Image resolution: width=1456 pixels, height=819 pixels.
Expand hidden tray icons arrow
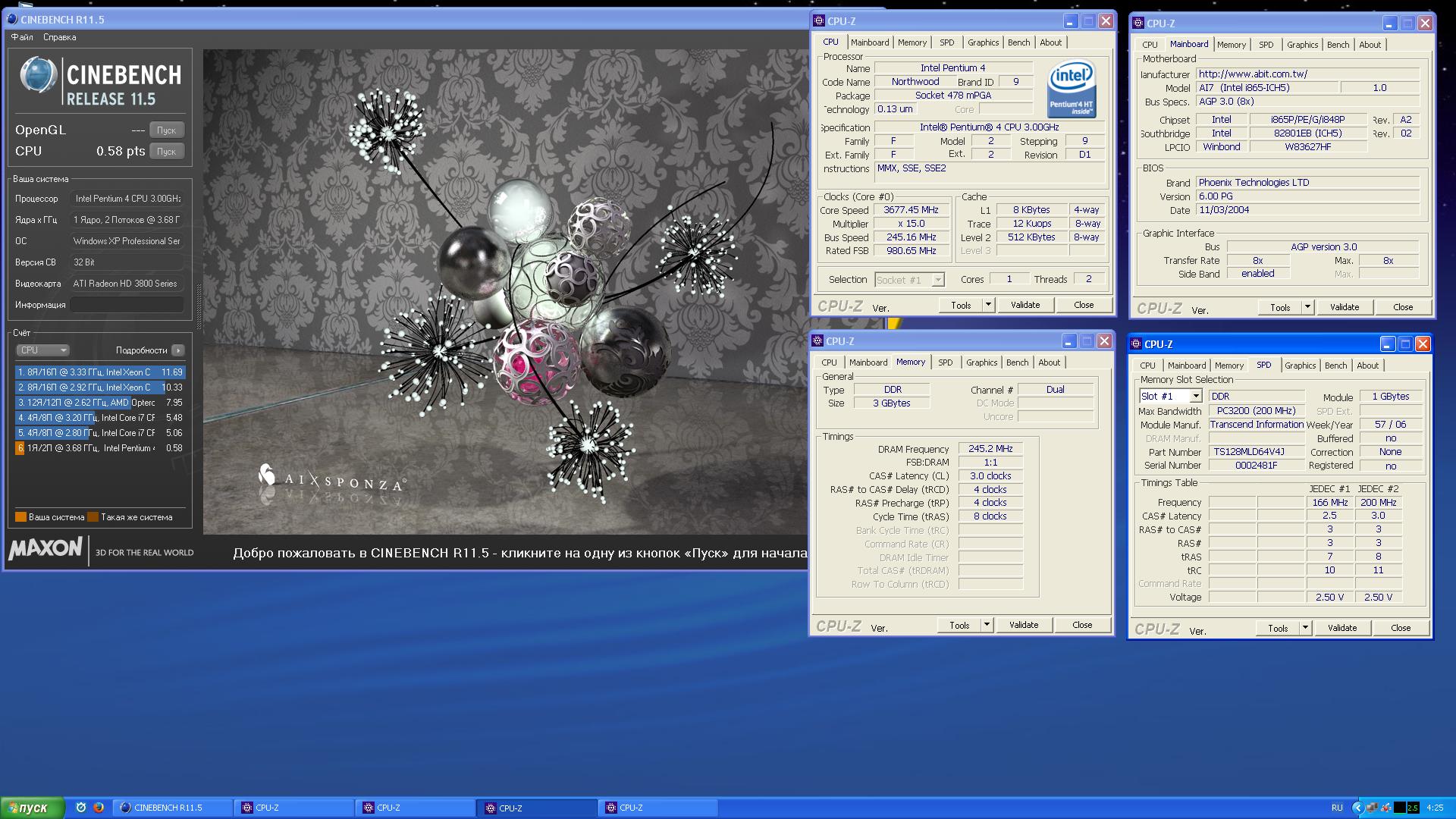[x=1357, y=808]
